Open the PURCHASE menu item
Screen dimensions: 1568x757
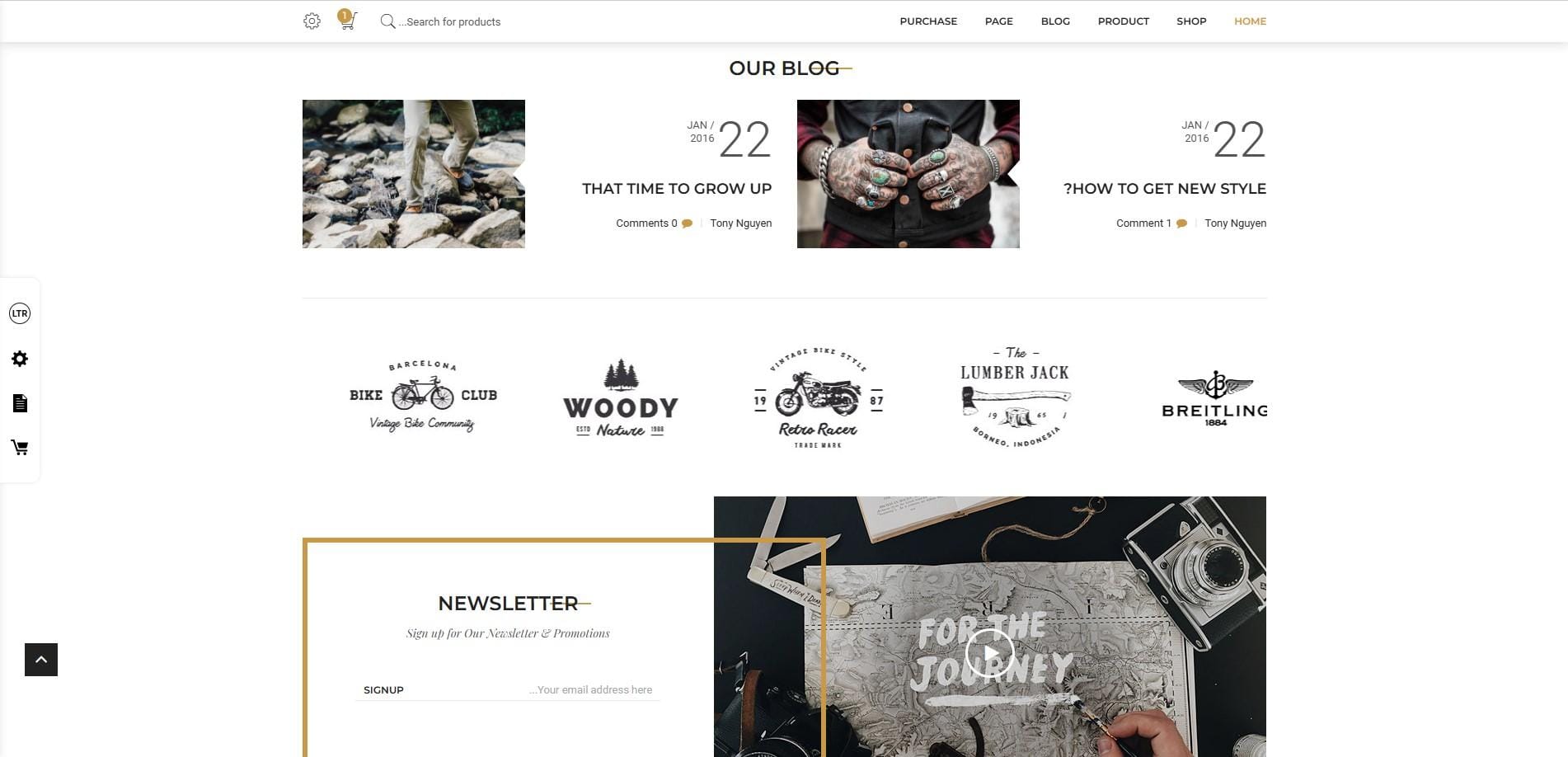928,21
